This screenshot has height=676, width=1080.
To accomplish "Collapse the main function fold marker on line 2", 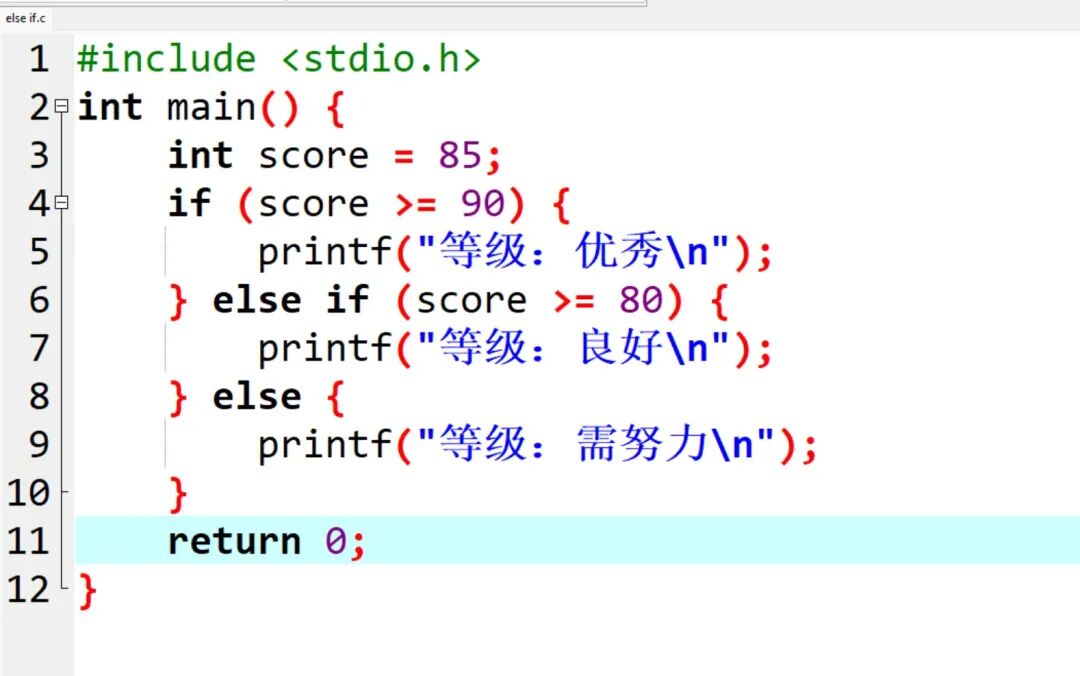I will pyautogui.click(x=62, y=105).
